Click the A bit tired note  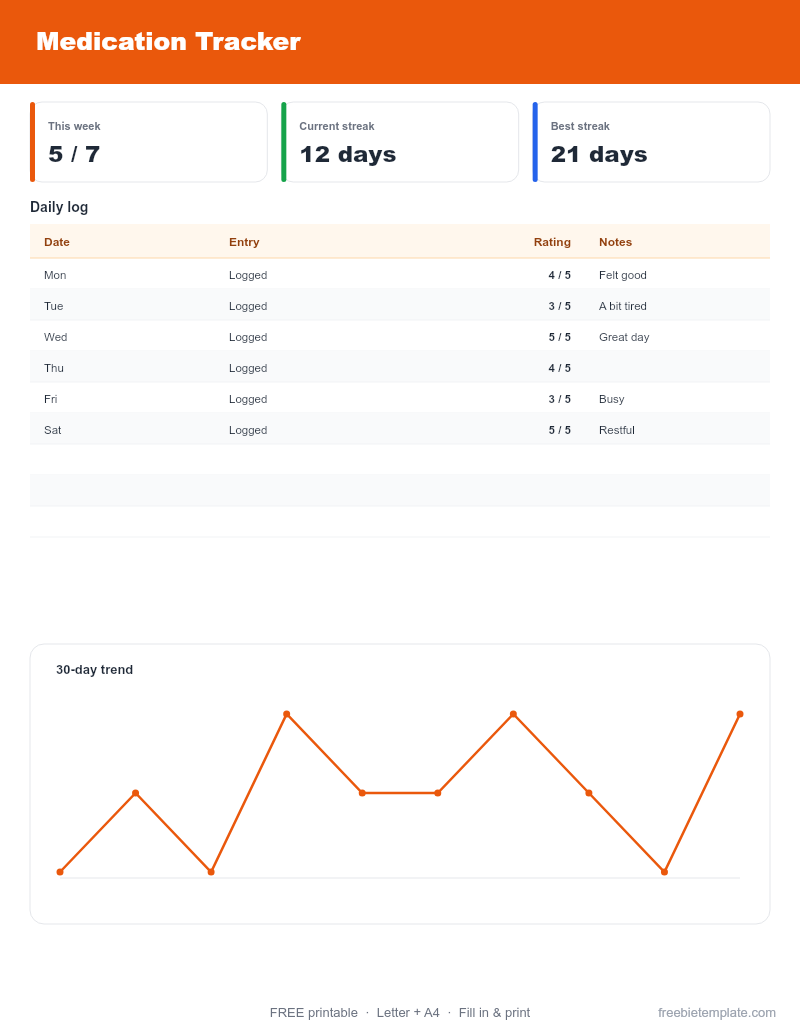tap(622, 306)
